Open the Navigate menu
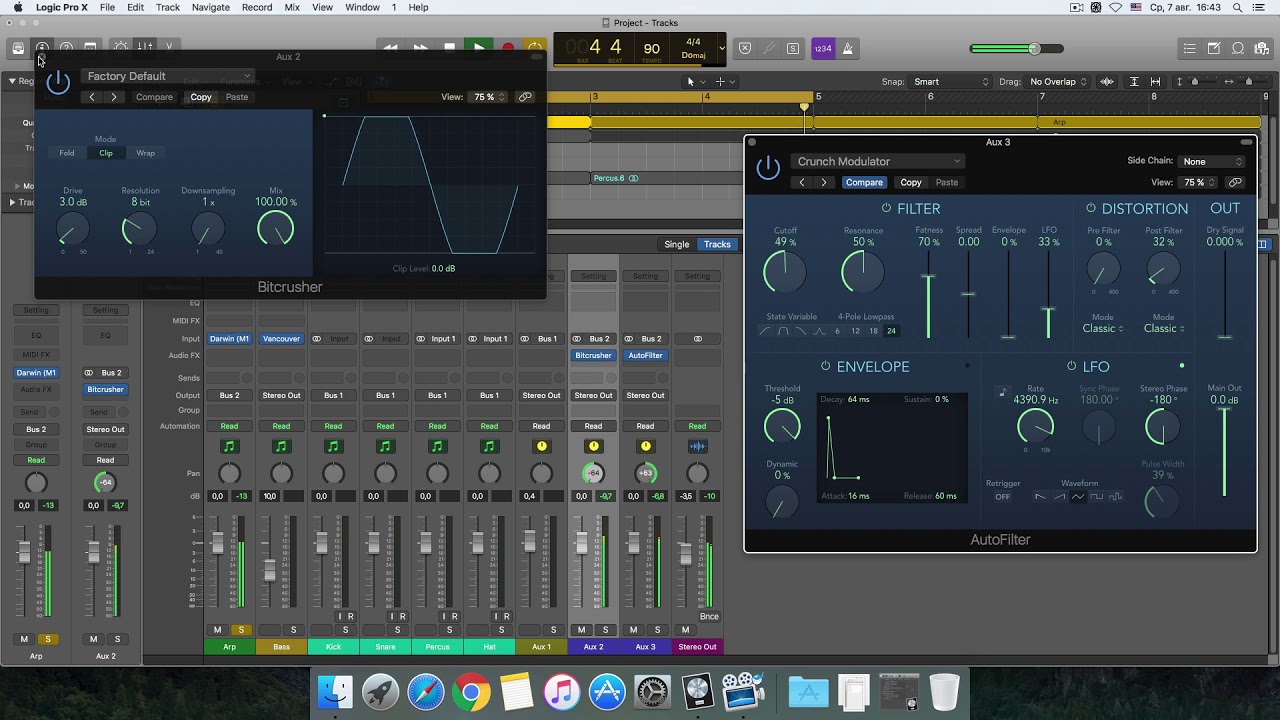 pos(210,7)
